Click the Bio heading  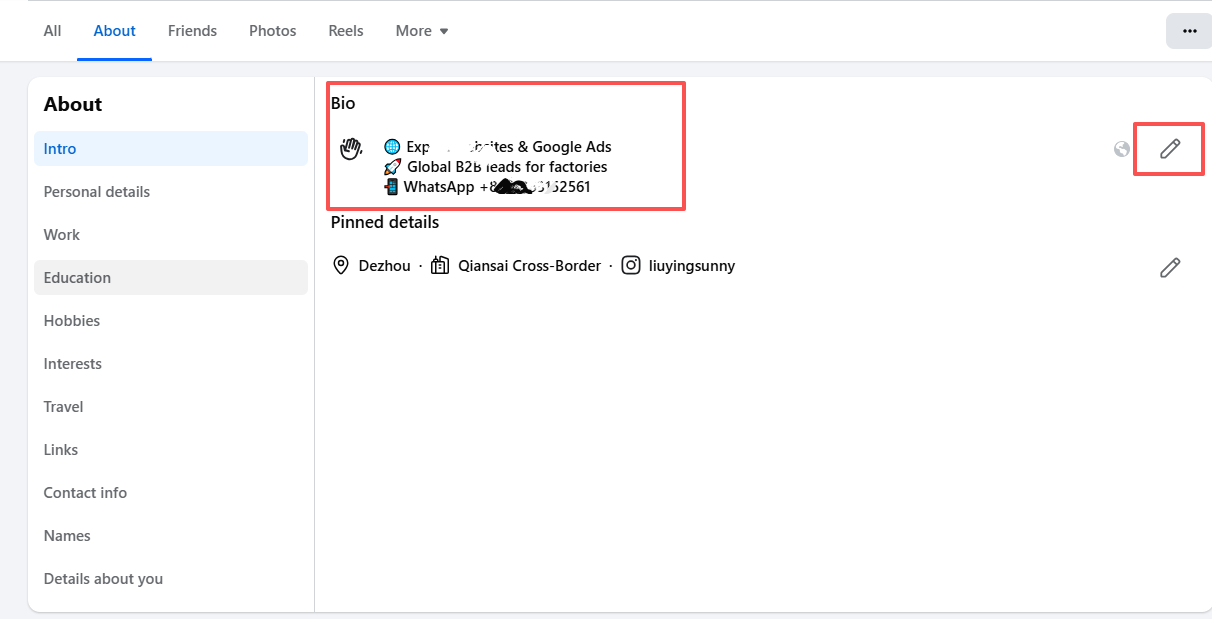(343, 103)
